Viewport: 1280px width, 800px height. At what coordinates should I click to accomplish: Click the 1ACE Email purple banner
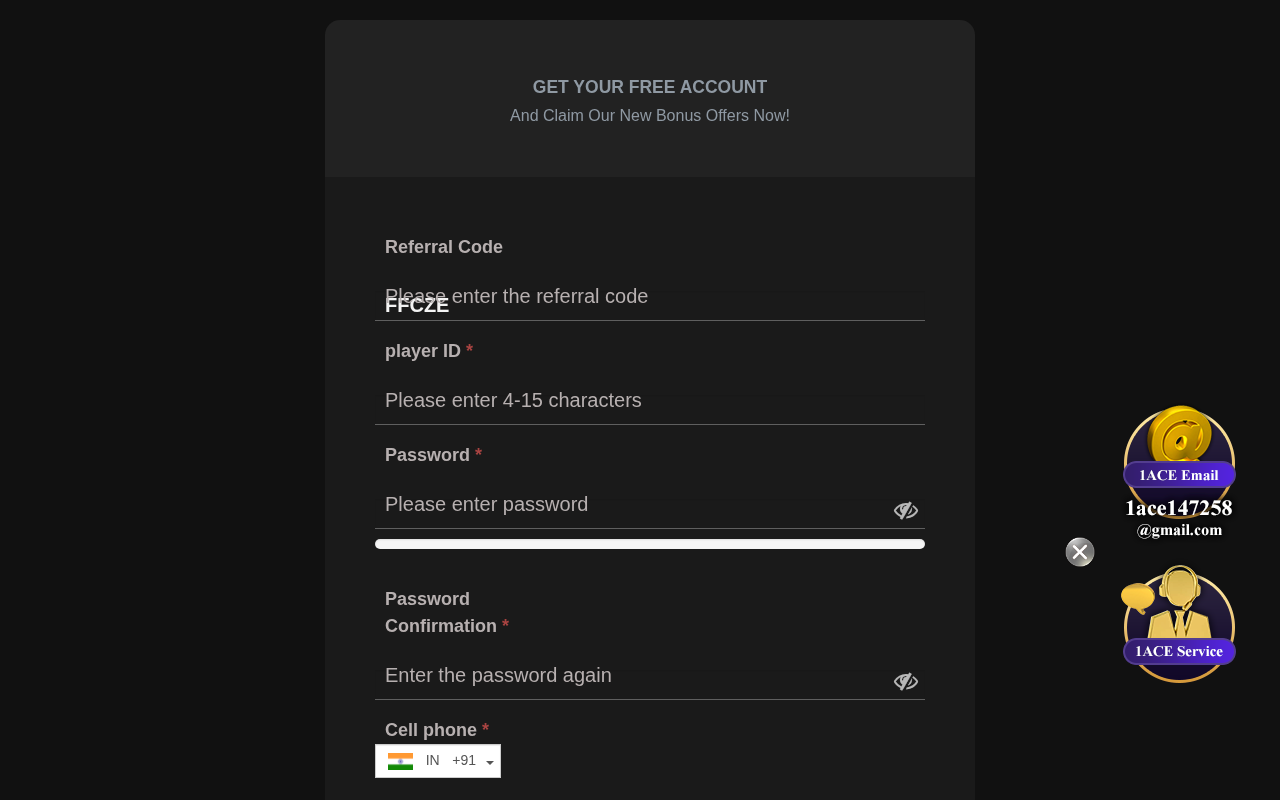(1179, 475)
